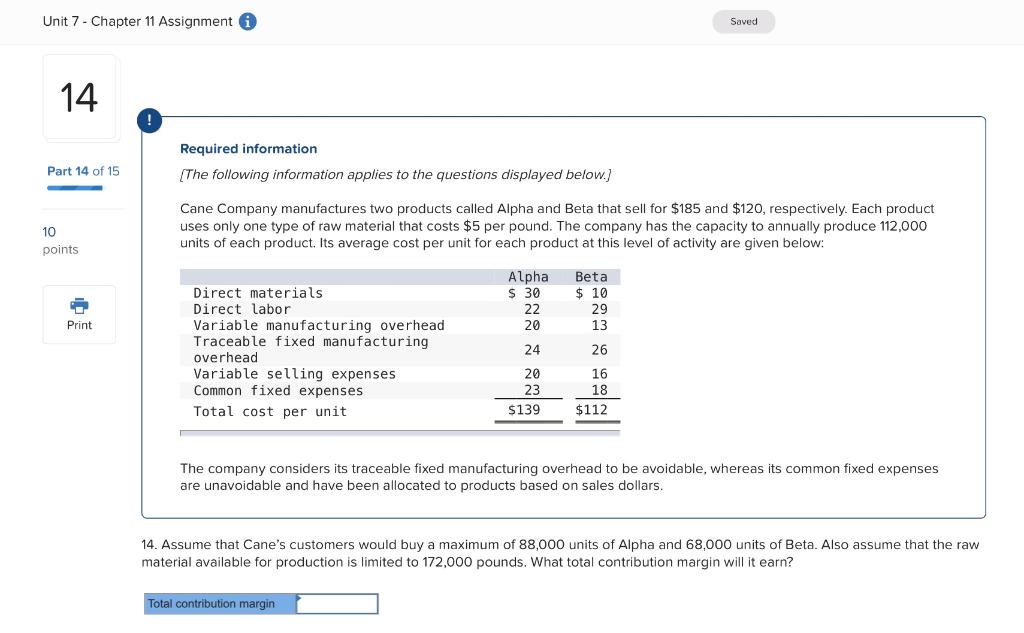Tap the alert badge on the question panel
The image size is (1024, 633).
(x=149, y=120)
